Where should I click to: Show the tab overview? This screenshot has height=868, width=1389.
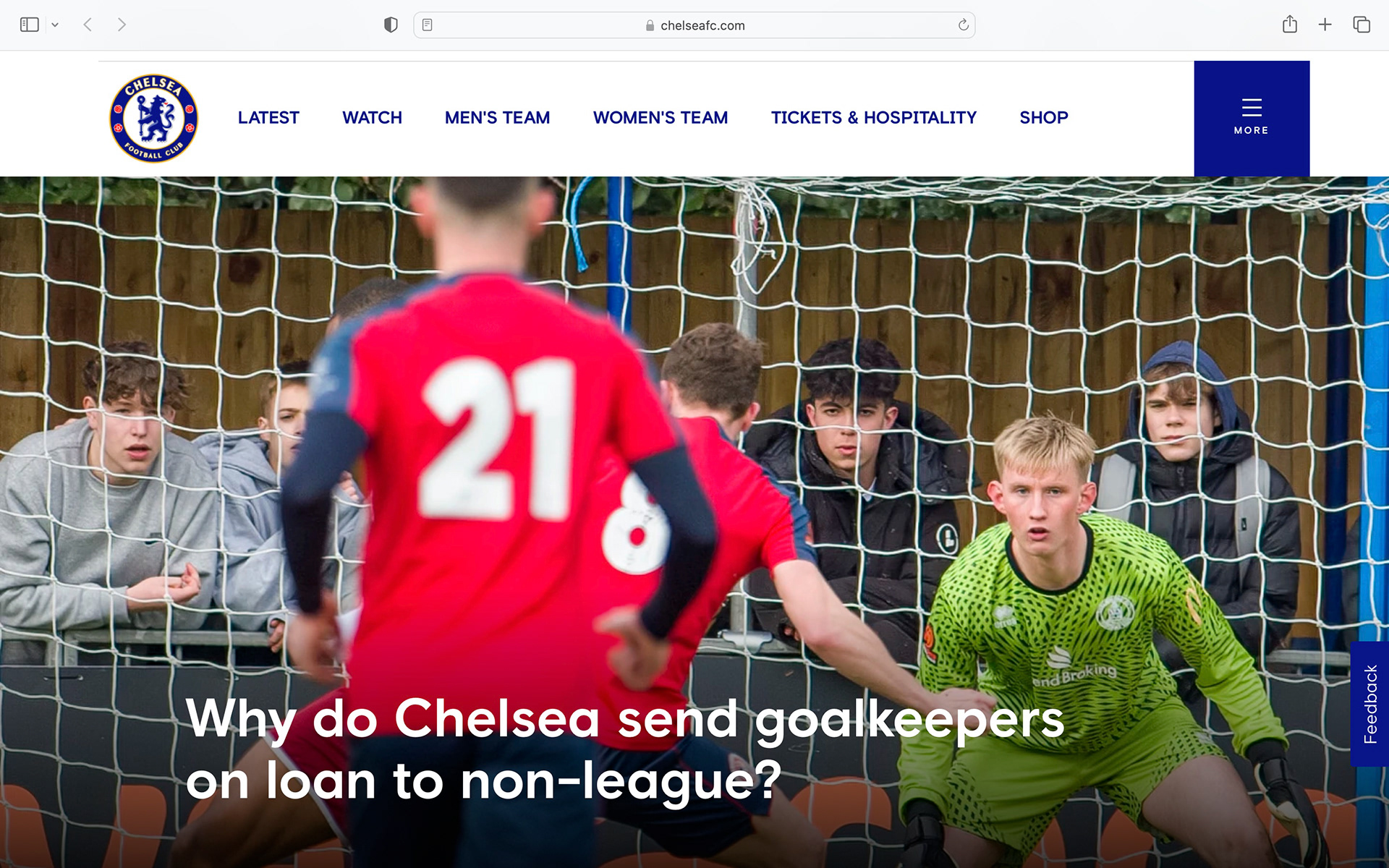1362,25
